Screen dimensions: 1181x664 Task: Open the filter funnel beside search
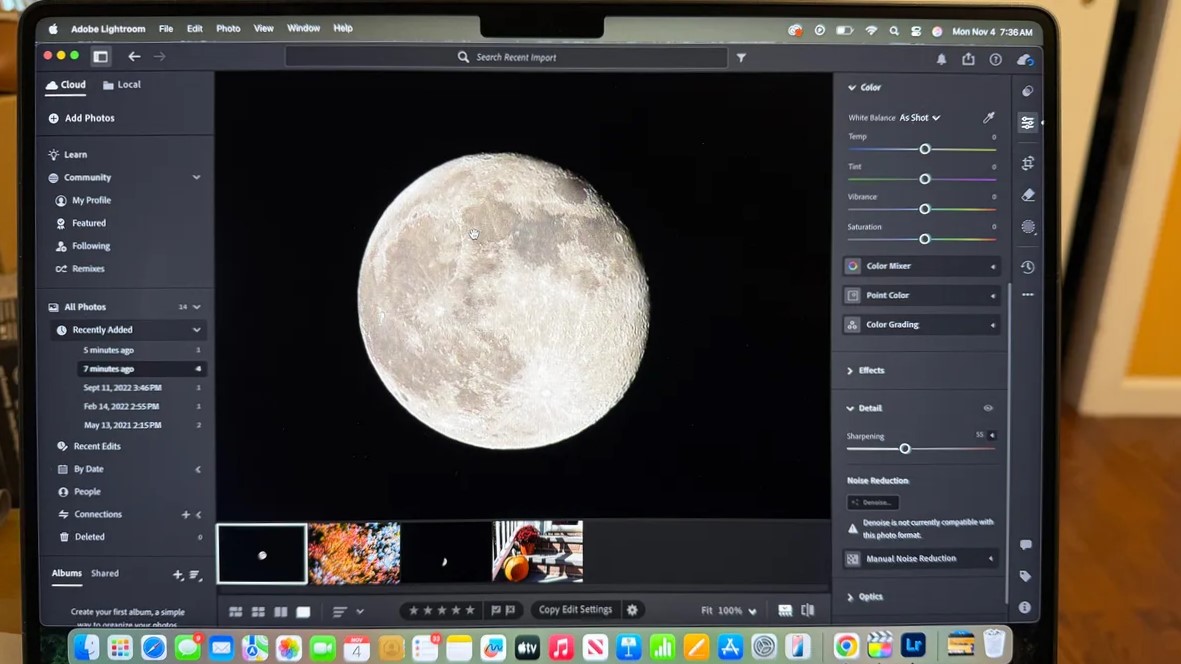tap(741, 58)
